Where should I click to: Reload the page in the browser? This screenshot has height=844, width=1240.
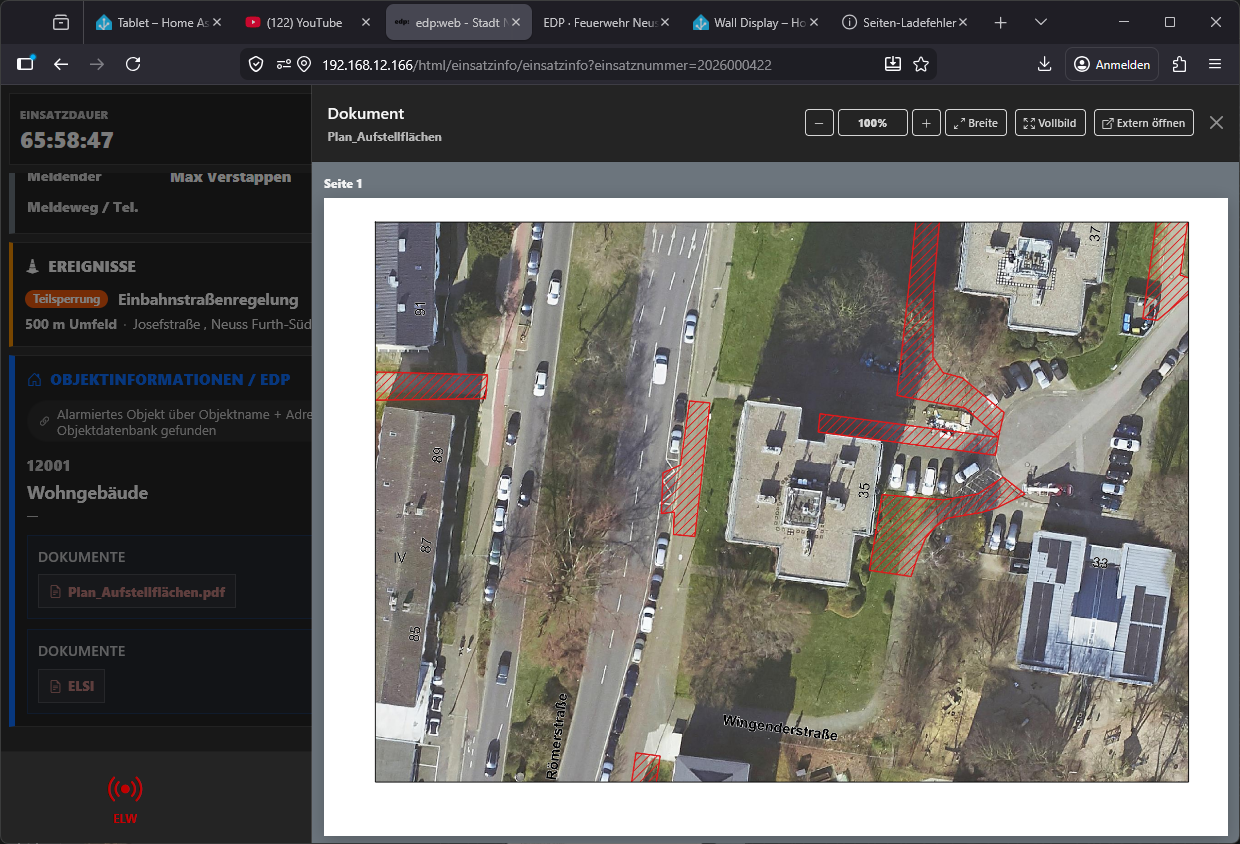133,64
